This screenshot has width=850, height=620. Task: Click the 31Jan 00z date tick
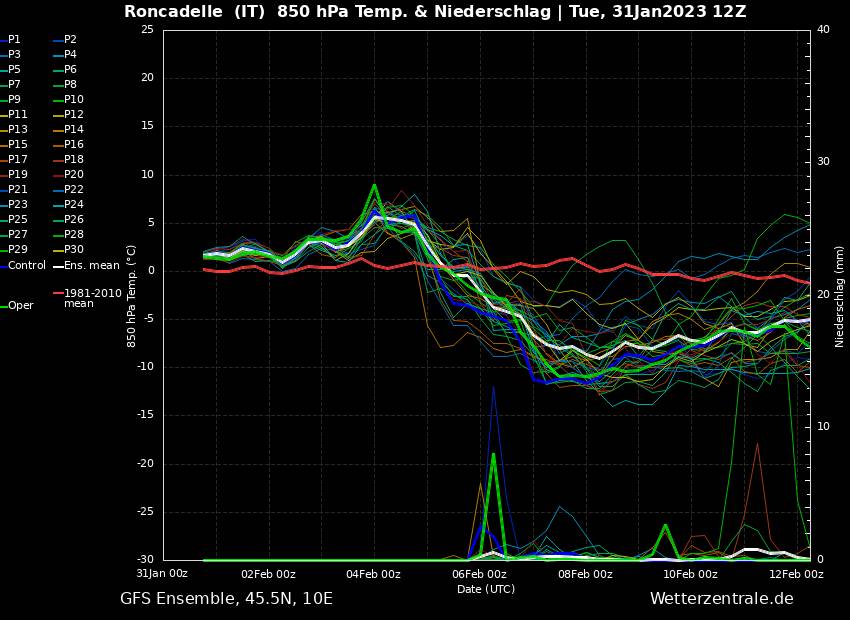tap(162, 574)
